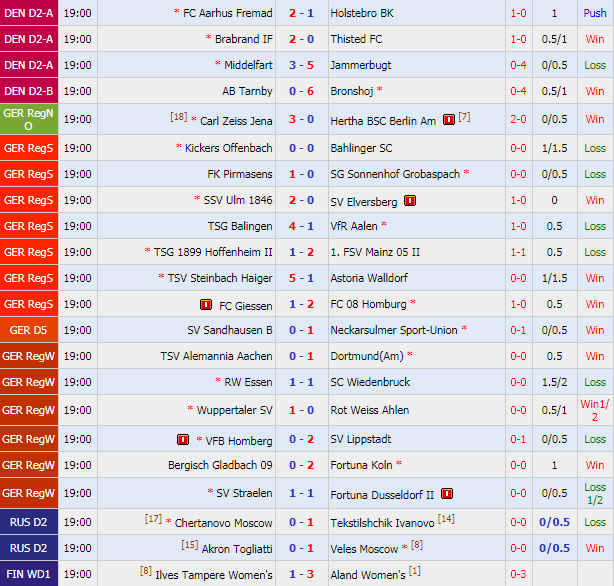Click rank [14] beside Tekstilshchik Ivanovo

click(446, 519)
